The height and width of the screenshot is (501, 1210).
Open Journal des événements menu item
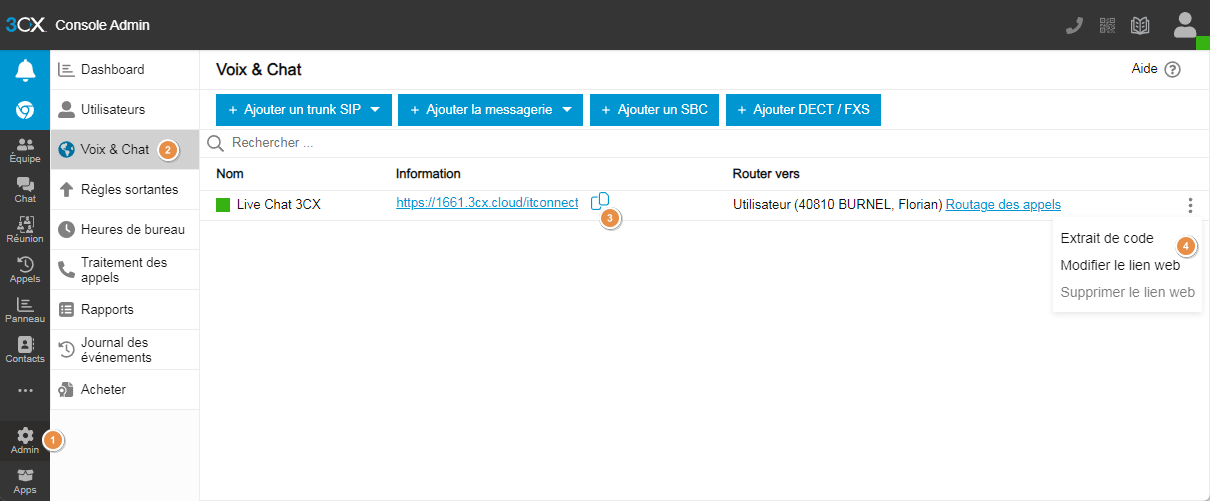tap(125, 349)
